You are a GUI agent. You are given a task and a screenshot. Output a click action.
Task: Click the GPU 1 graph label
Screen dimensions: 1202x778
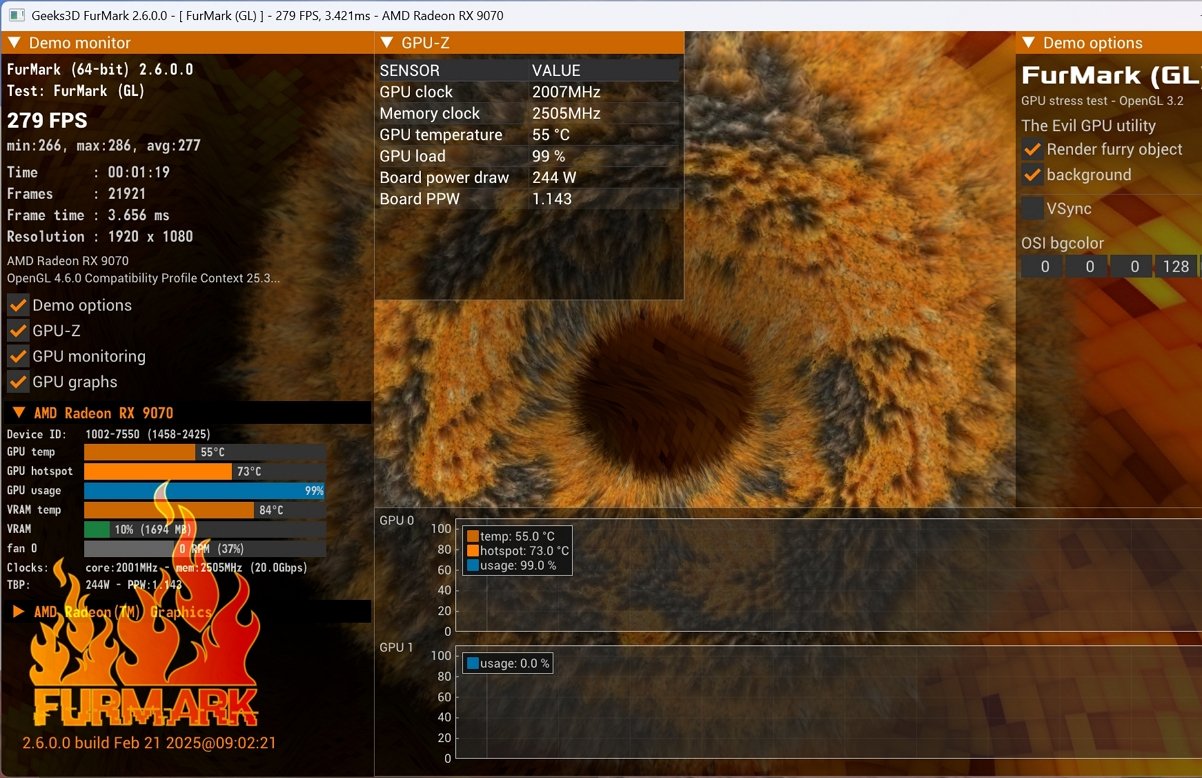(396, 647)
